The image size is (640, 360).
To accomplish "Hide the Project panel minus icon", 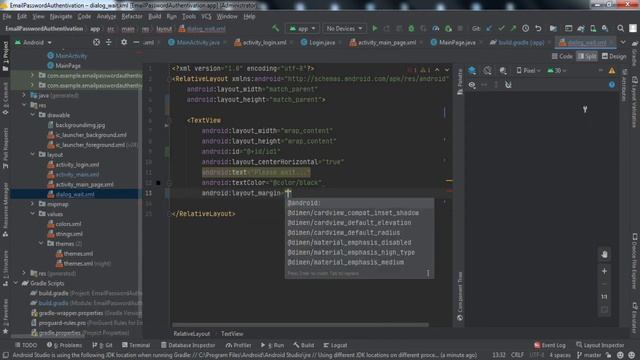I will point(136,42).
